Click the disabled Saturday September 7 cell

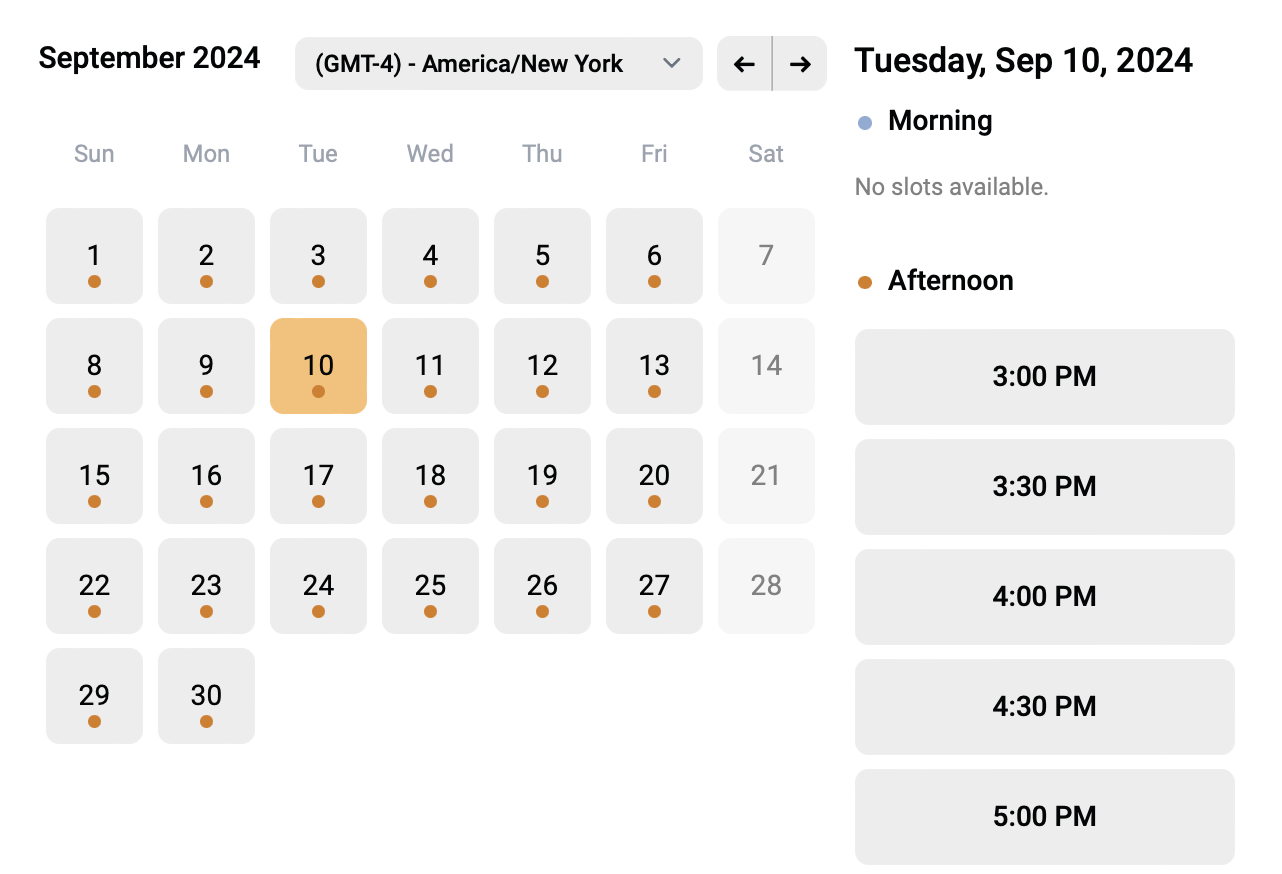point(766,256)
